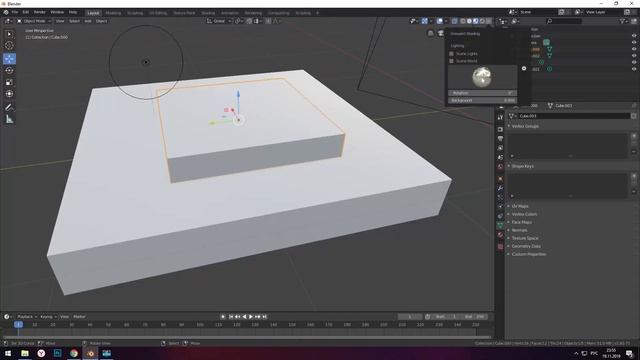Click the timeline playhead at frame 1
The height and width of the screenshot is (360, 640).
18,325
